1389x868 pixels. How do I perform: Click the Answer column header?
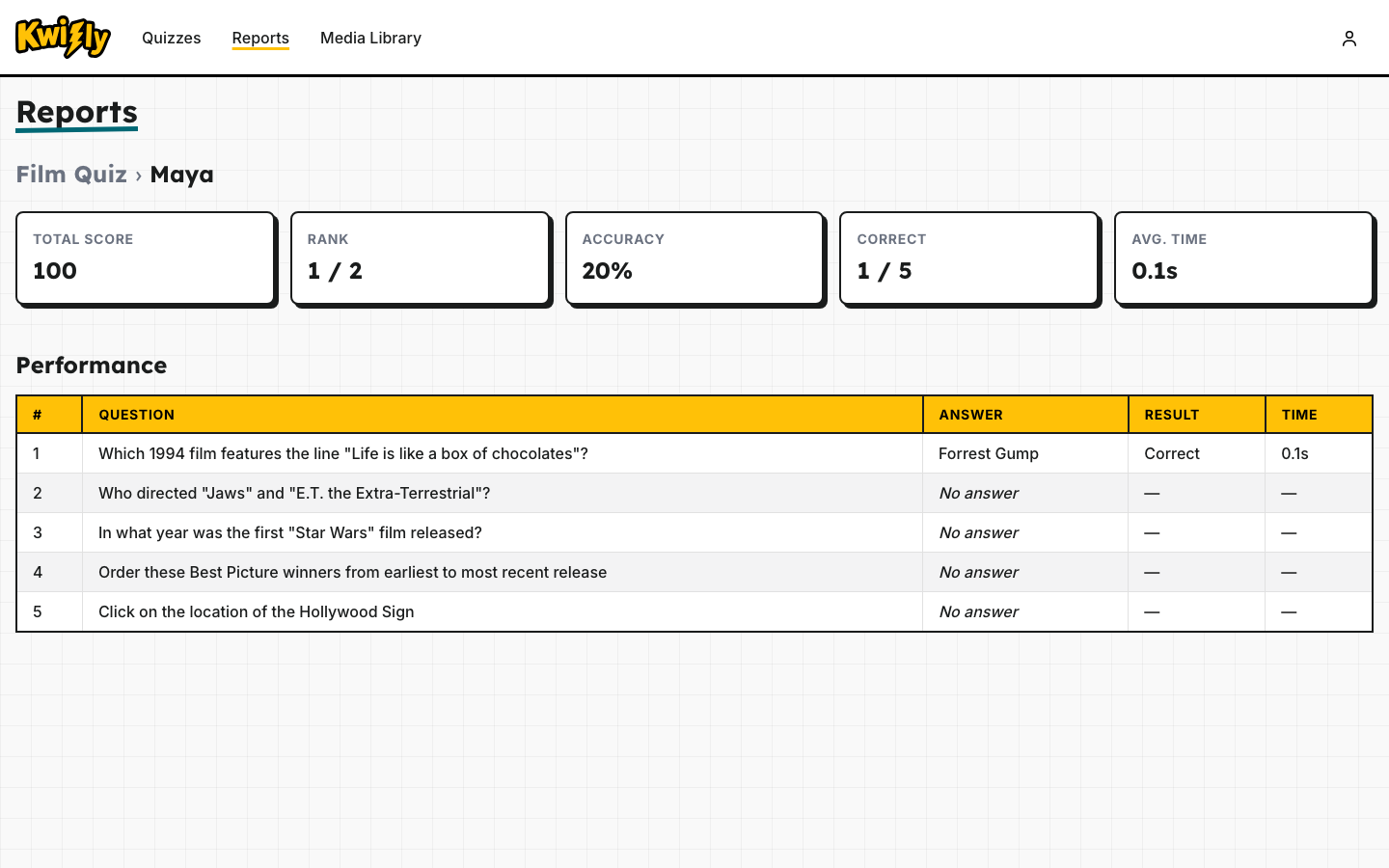(x=1025, y=415)
